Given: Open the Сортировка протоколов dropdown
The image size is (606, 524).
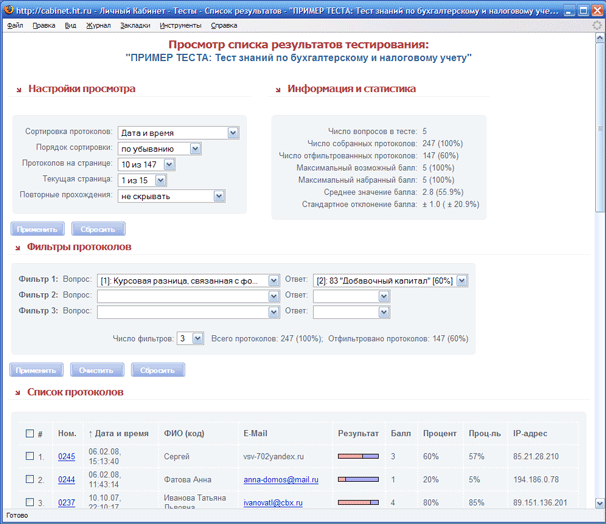Looking at the screenshot, I should tap(179, 133).
